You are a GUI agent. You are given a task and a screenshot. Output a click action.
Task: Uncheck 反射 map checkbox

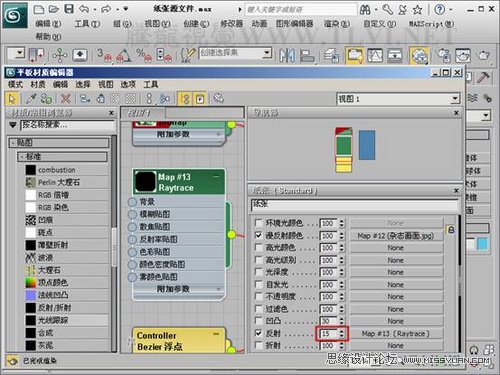[x=258, y=333]
